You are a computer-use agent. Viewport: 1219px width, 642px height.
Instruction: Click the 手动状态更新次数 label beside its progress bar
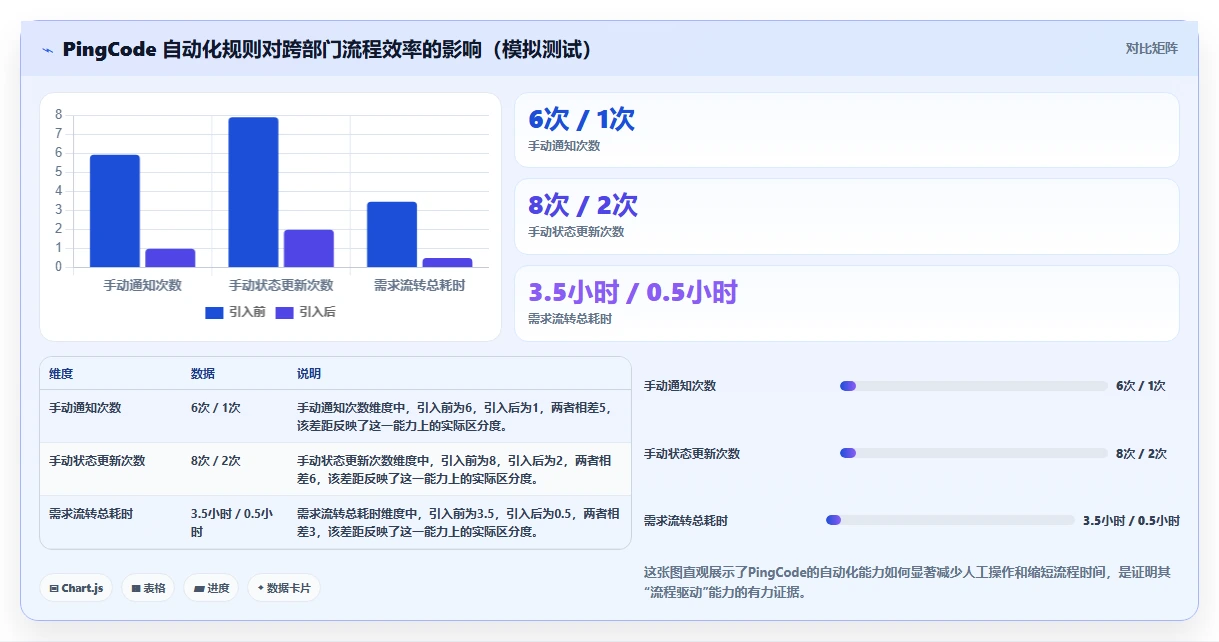pyautogui.click(x=692, y=454)
